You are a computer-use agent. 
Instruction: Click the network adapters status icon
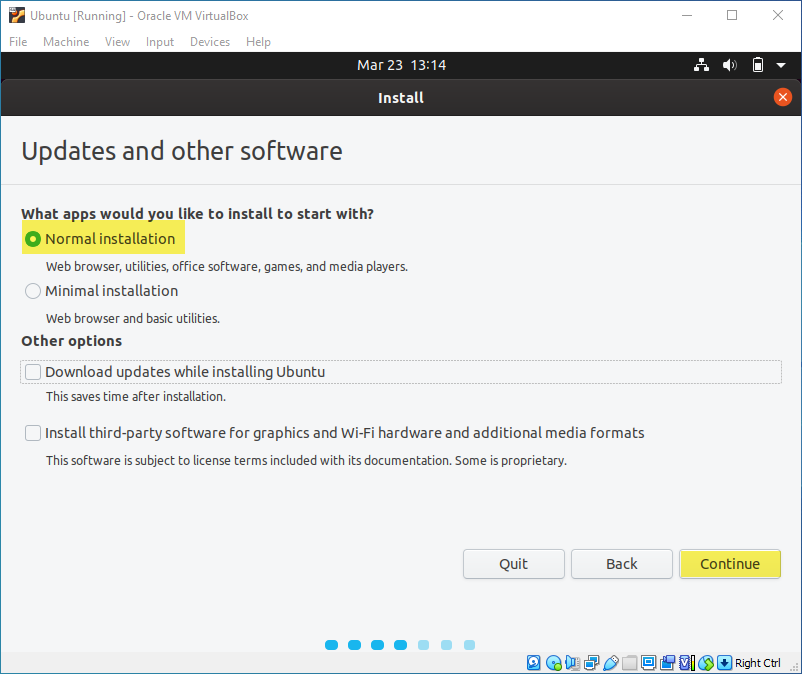(592, 663)
